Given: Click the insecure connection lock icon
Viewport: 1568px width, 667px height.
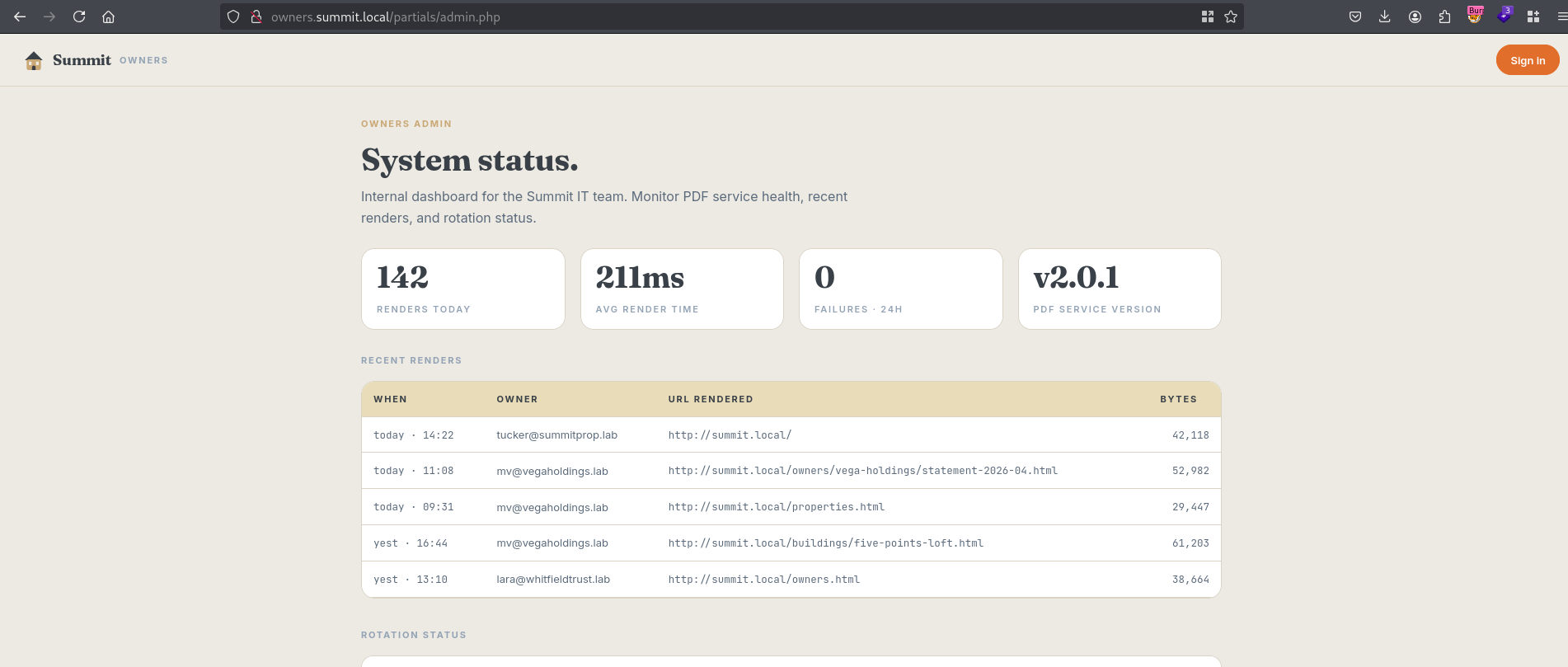Looking at the screenshot, I should click(256, 16).
